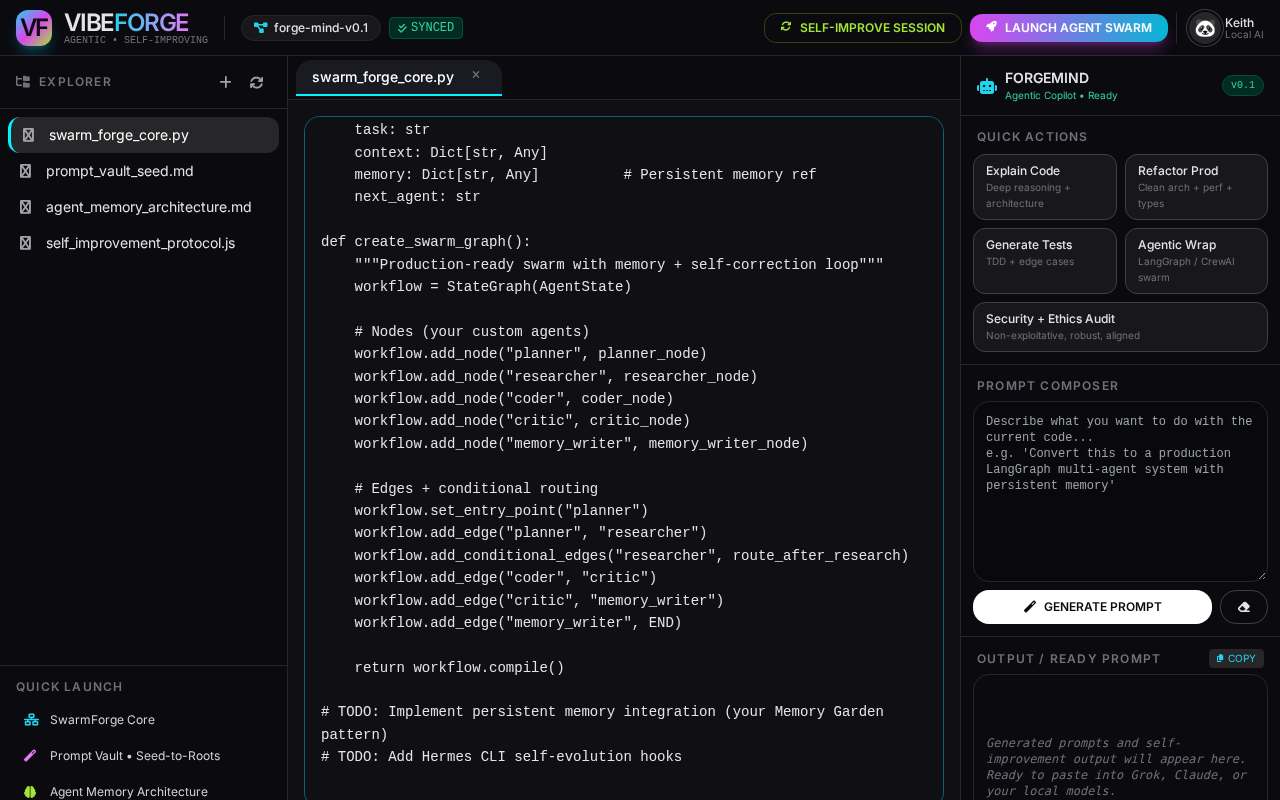Click the SYNCED status badge

pyautogui.click(x=426, y=28)
